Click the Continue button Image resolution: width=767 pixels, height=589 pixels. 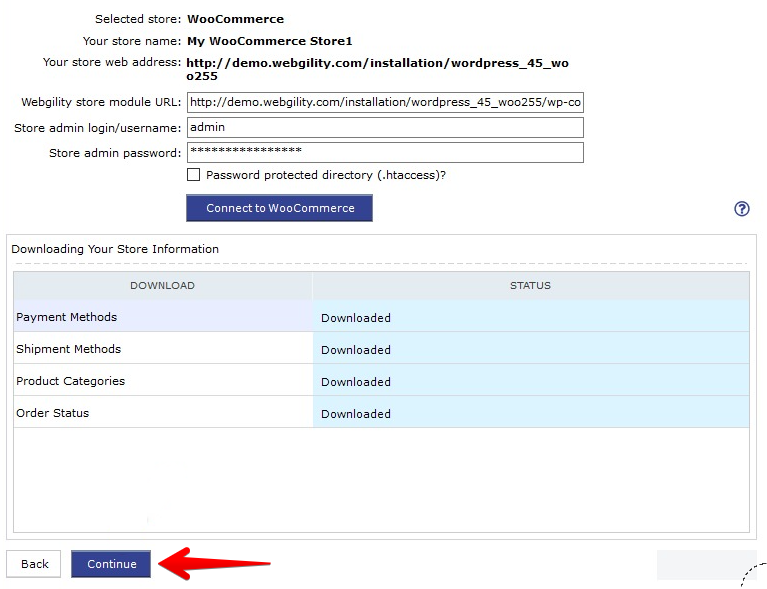point(111,564)
